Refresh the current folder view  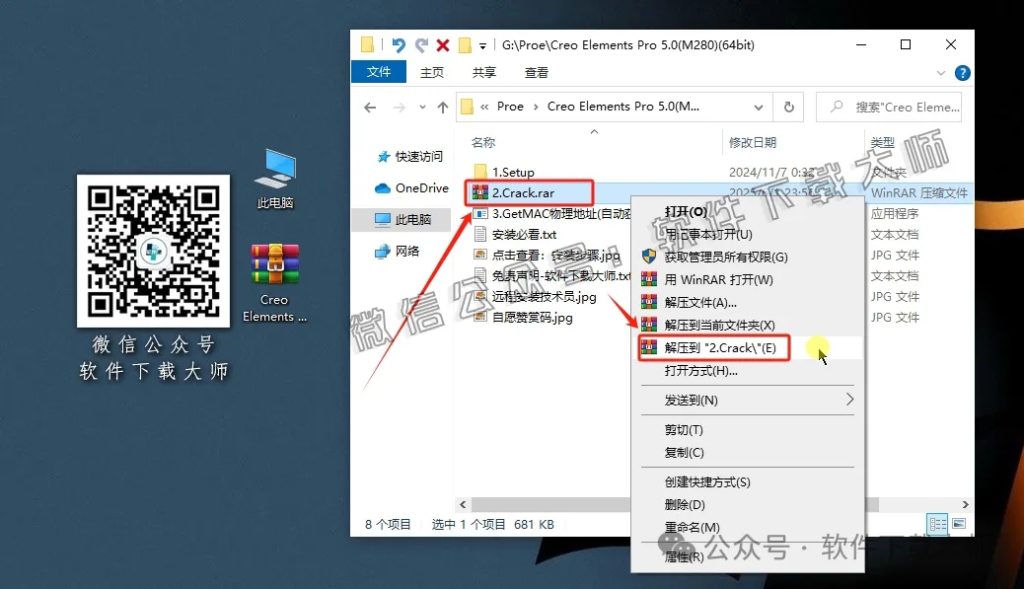(x=789, y=107)
